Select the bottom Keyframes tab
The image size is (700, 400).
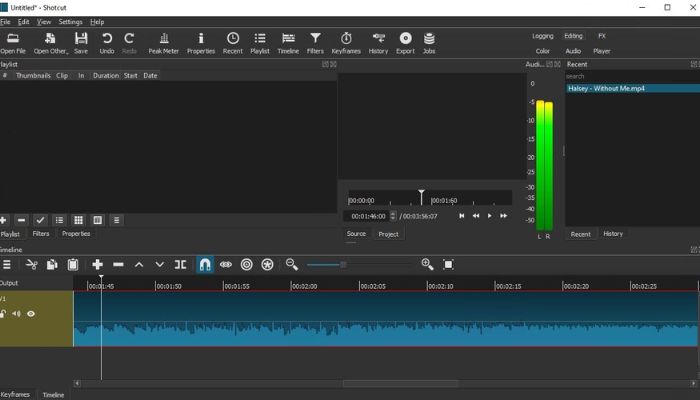pyautogui.click(x=16, y=395)
